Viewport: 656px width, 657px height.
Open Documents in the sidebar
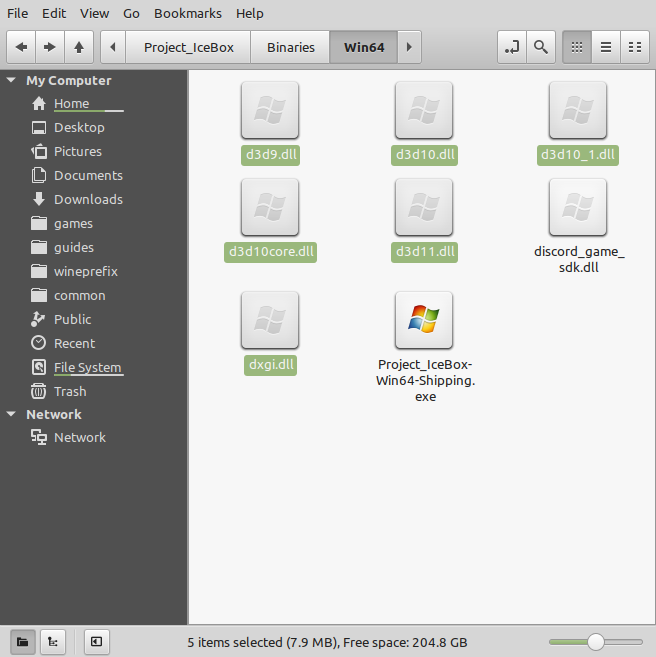coord(88,175)
